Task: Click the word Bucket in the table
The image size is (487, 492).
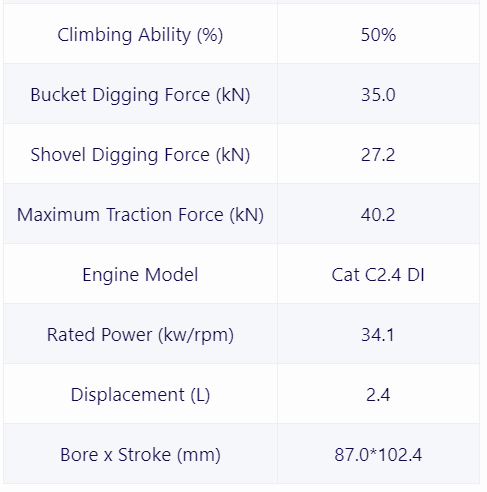Action: click(58, 95)
